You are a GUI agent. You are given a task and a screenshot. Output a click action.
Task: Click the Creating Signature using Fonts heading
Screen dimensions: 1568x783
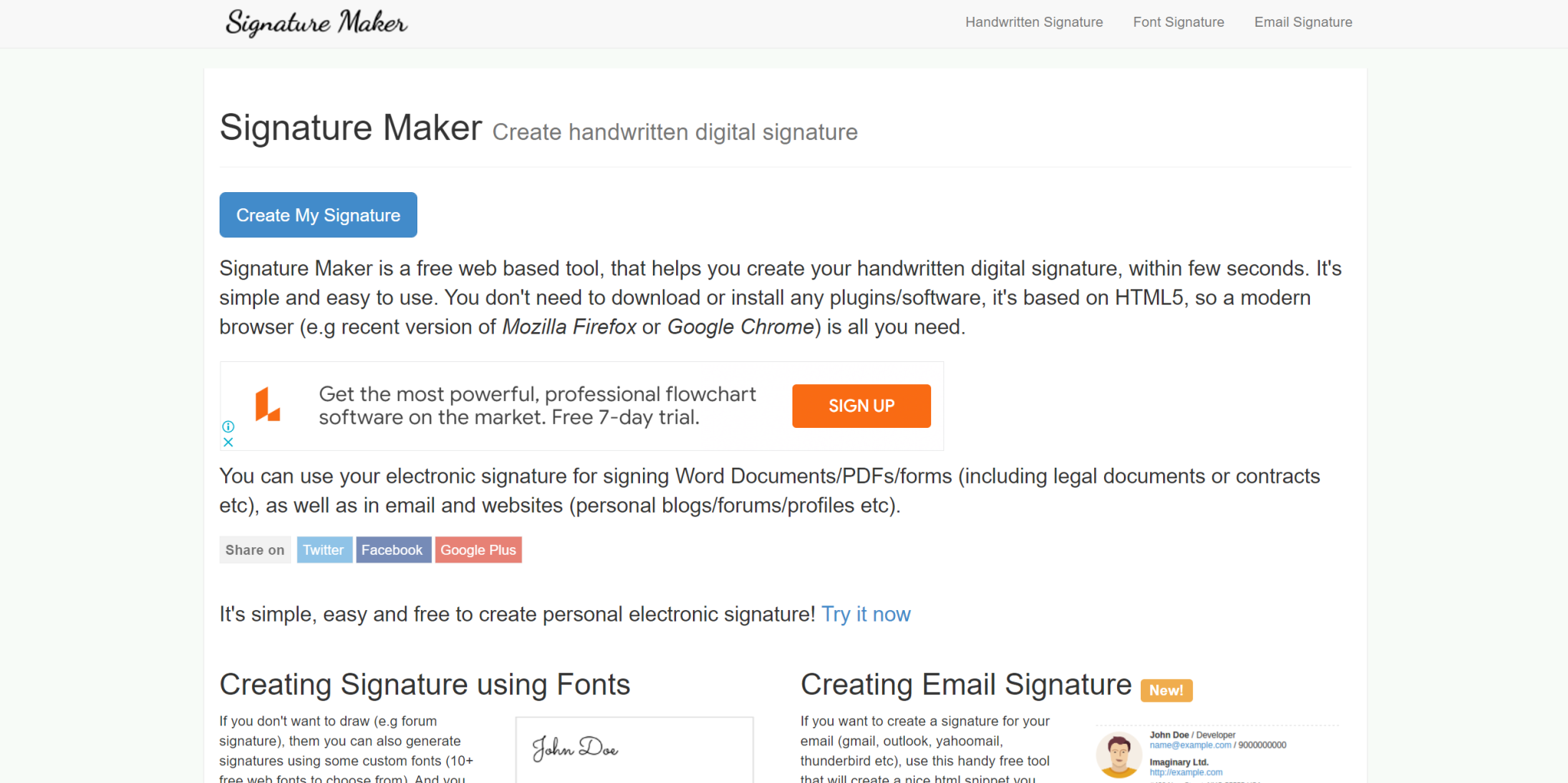(x=424, y=684)
